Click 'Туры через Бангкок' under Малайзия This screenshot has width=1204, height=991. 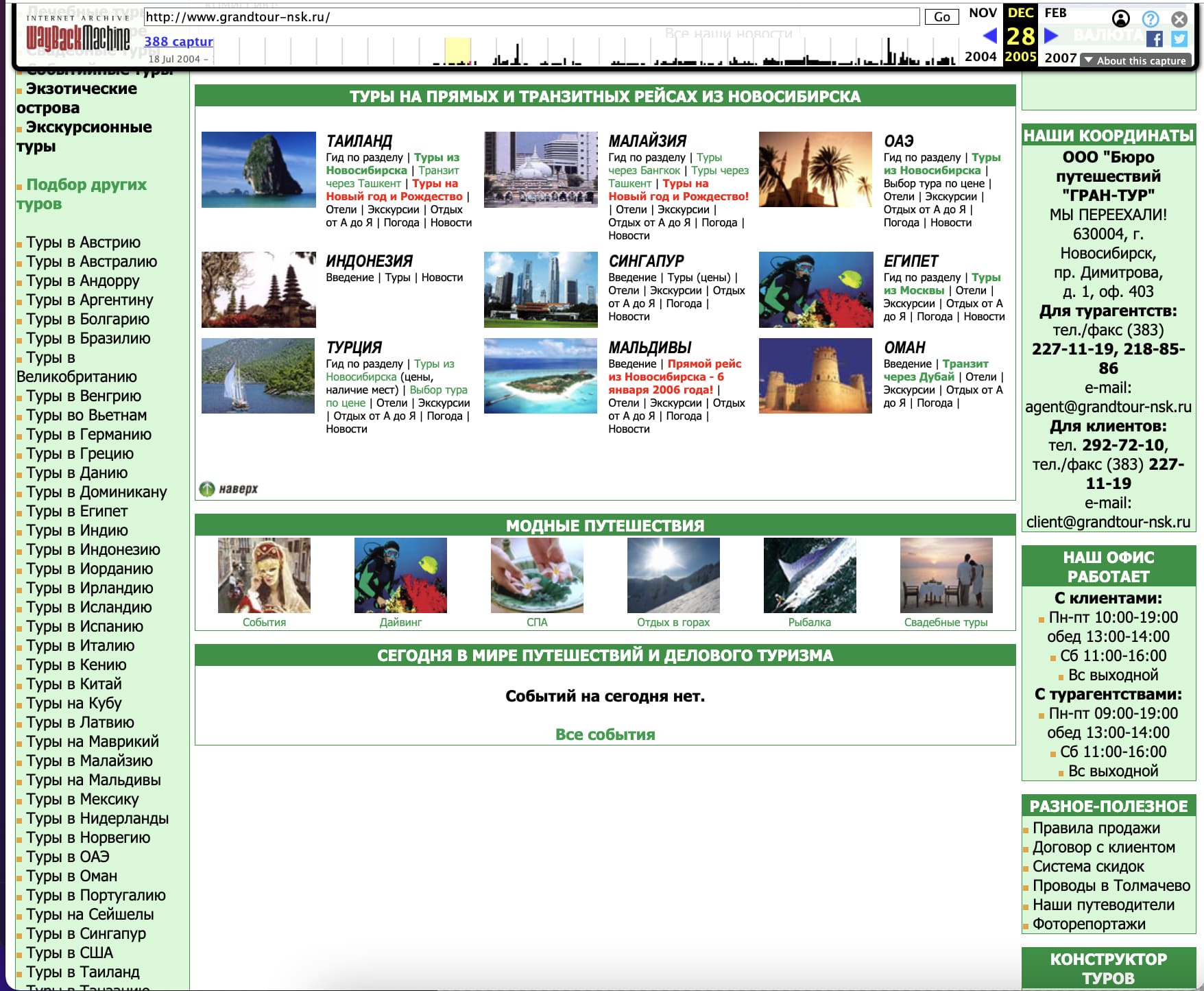[x=665, y=164]
